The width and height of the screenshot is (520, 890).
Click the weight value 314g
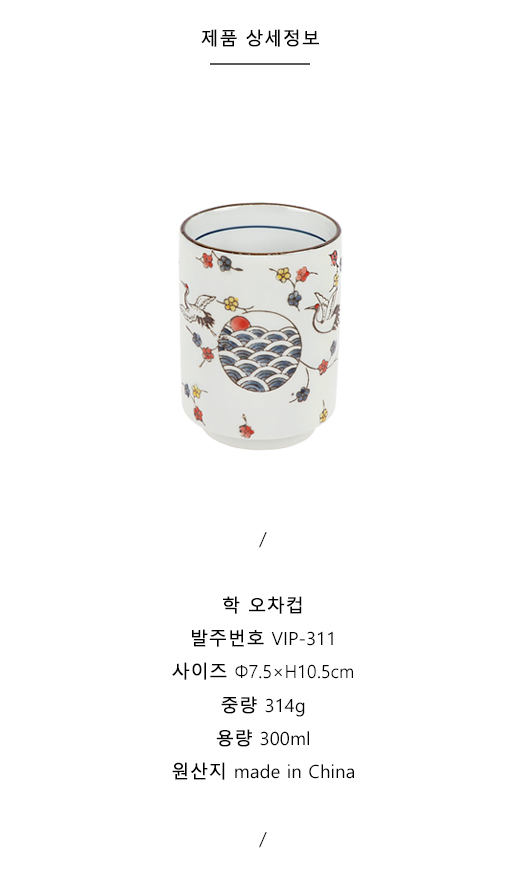click(286, 706)
